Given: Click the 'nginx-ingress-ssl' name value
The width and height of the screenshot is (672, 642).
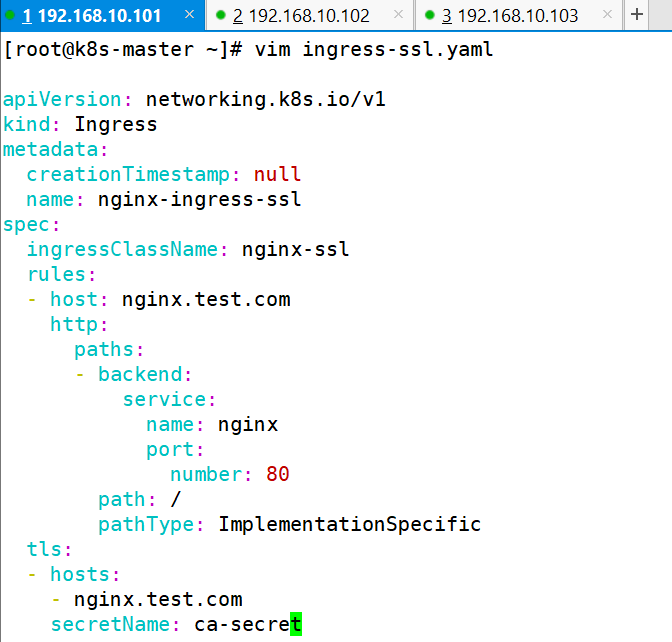Looking at the screenshot, I should (200, 199).
